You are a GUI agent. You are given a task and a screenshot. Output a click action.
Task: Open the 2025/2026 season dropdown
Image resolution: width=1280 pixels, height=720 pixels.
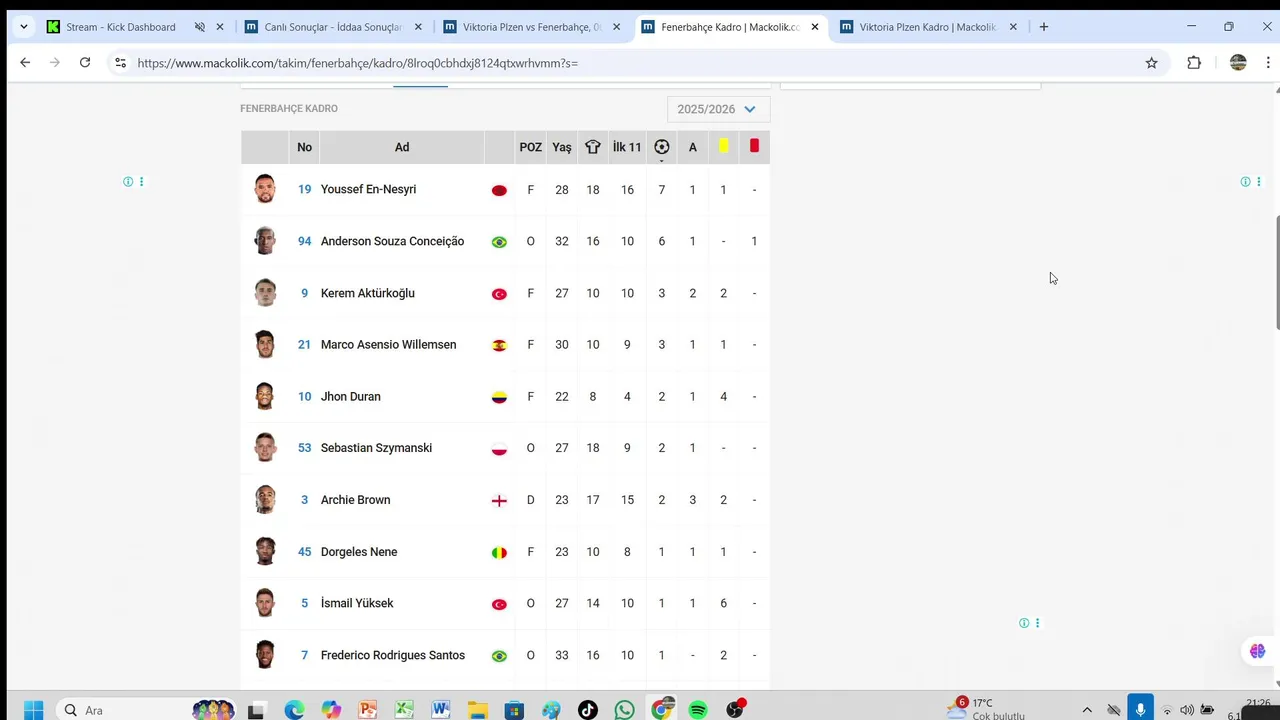click(718, 109)
